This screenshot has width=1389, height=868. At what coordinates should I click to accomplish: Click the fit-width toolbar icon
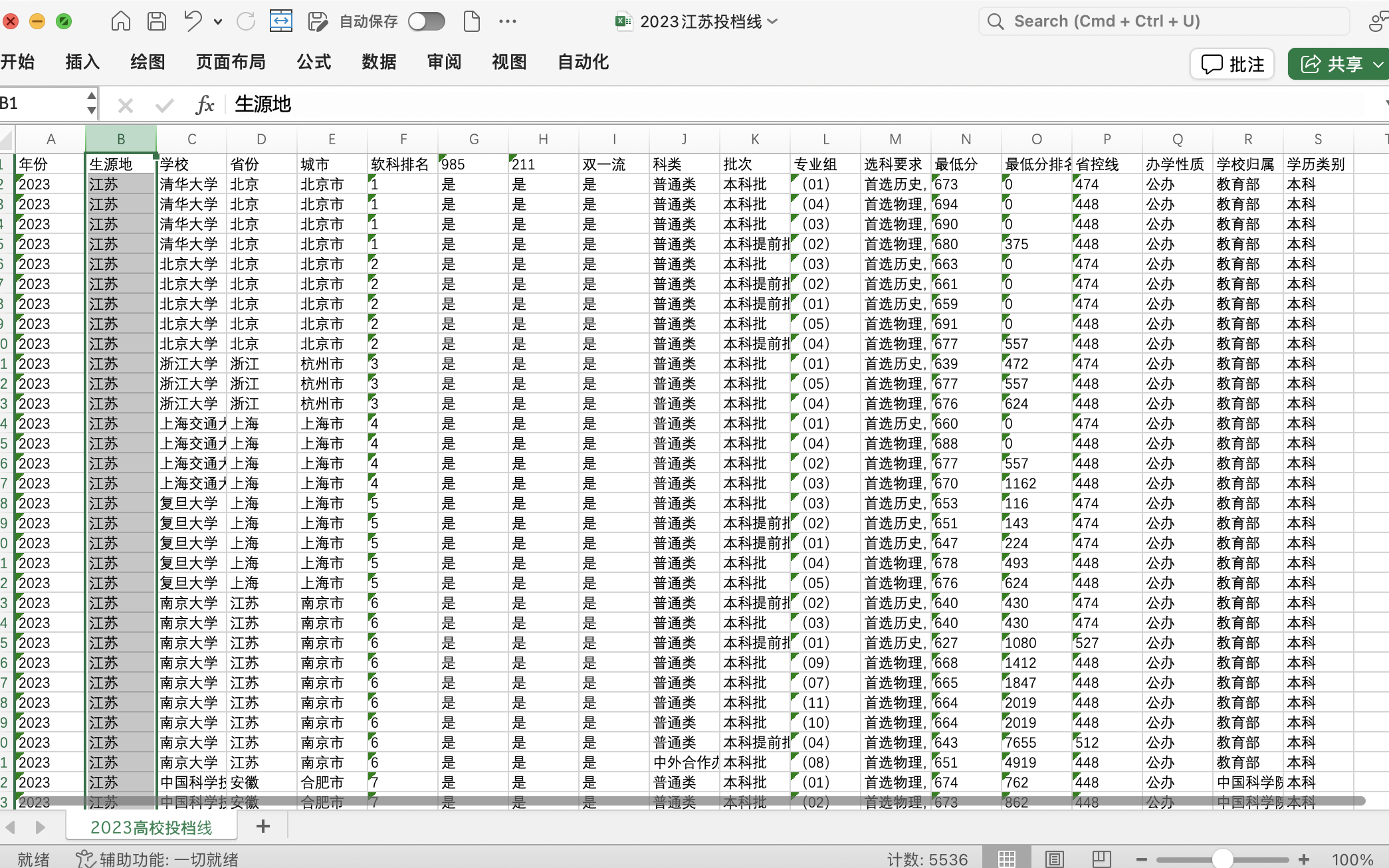coord(281,21)
